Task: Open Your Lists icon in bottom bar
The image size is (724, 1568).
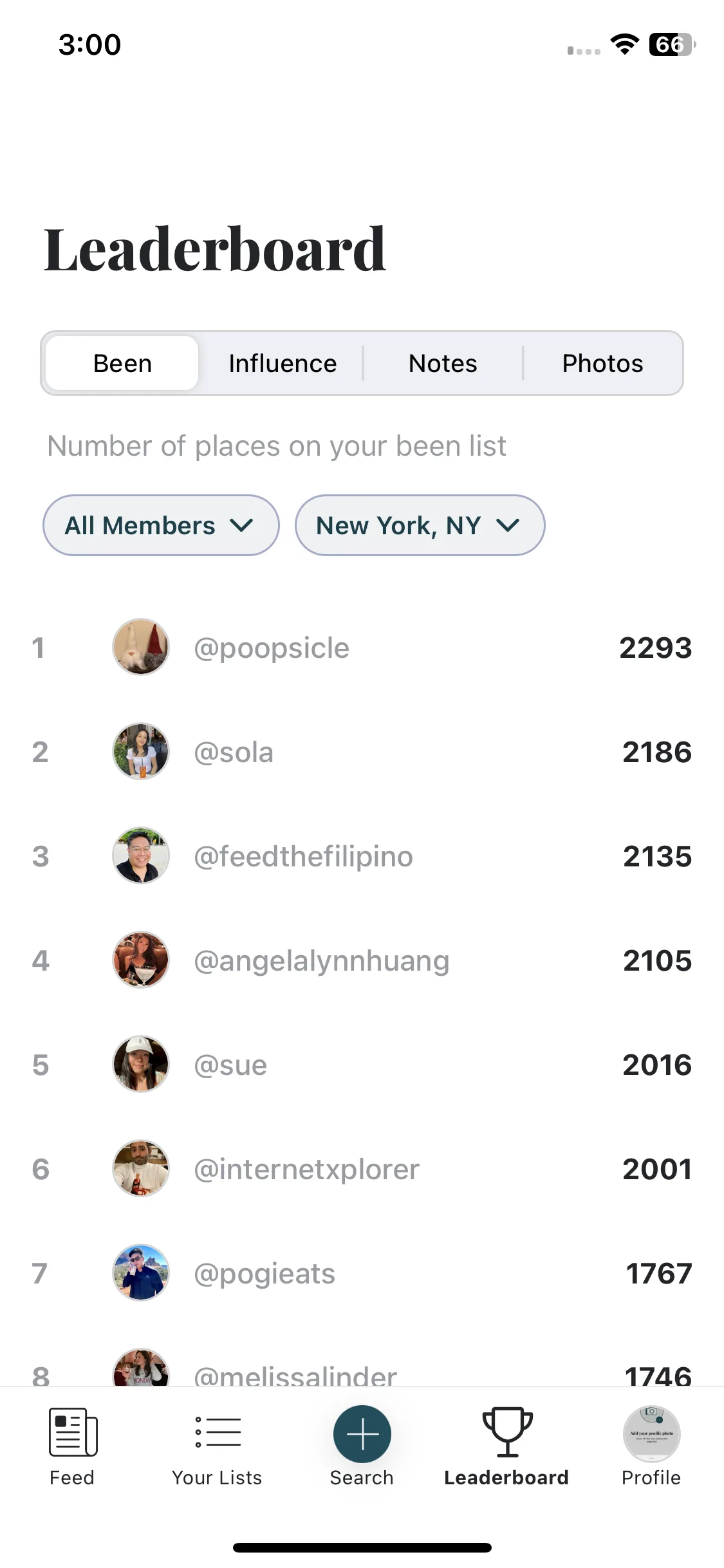Action: [218, 1432]
